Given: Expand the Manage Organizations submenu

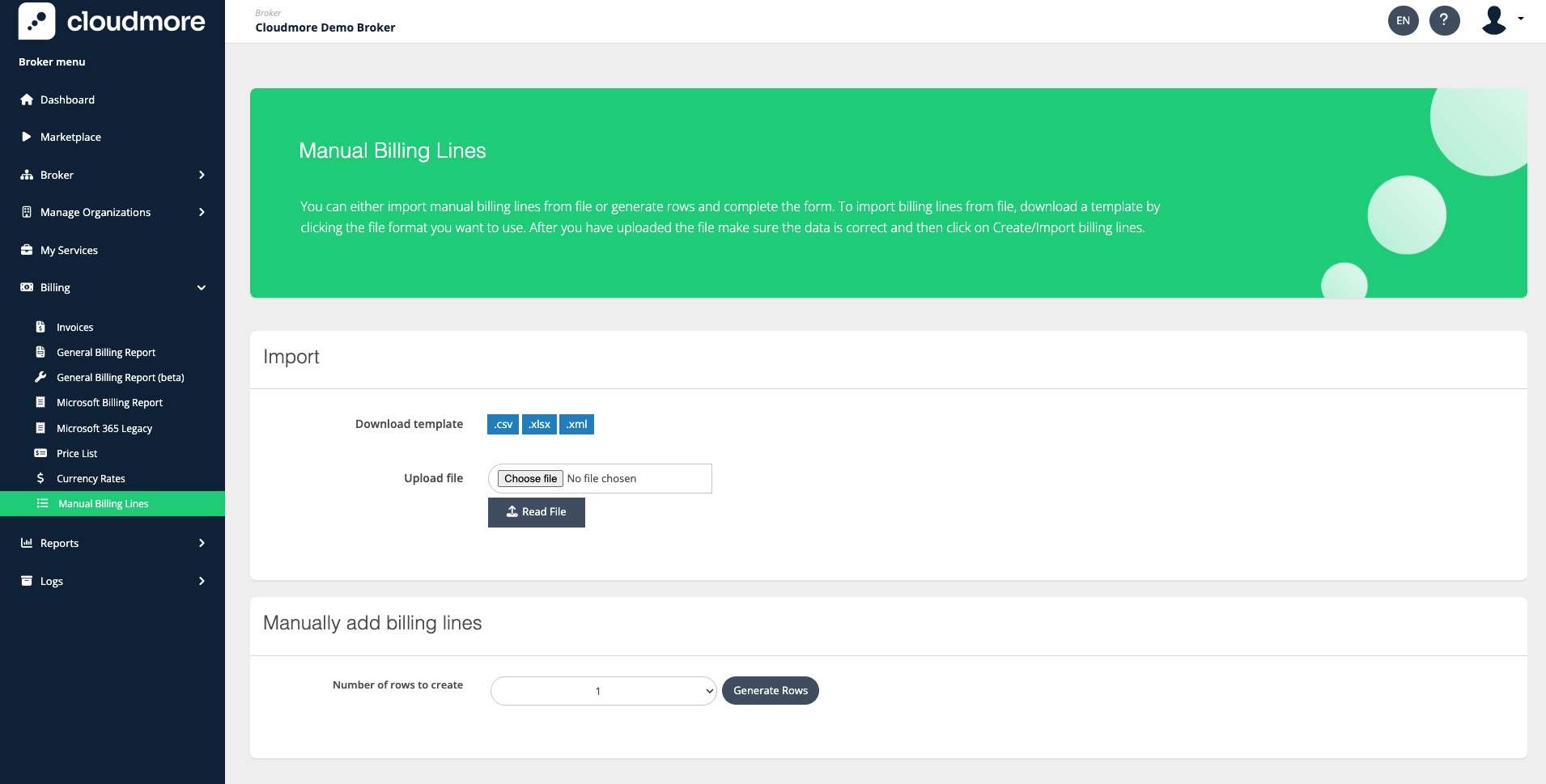Looking at the screenshot, I should (x=202, y=212).
